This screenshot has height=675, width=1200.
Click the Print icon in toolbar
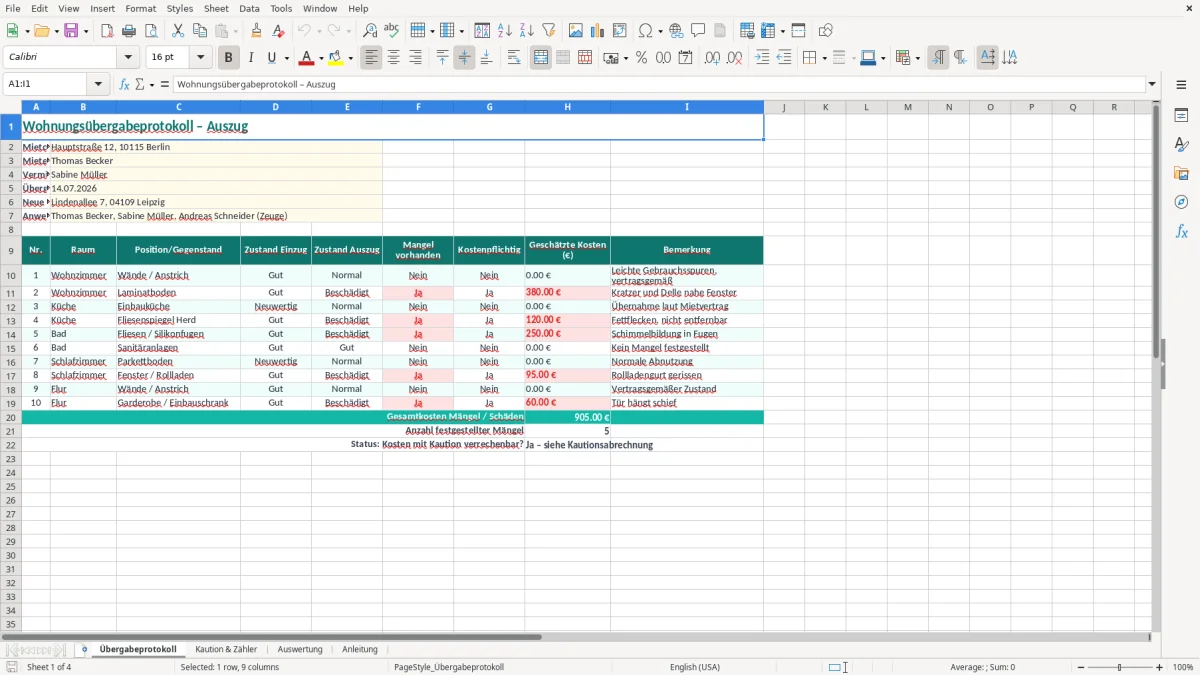click(129, 31)
